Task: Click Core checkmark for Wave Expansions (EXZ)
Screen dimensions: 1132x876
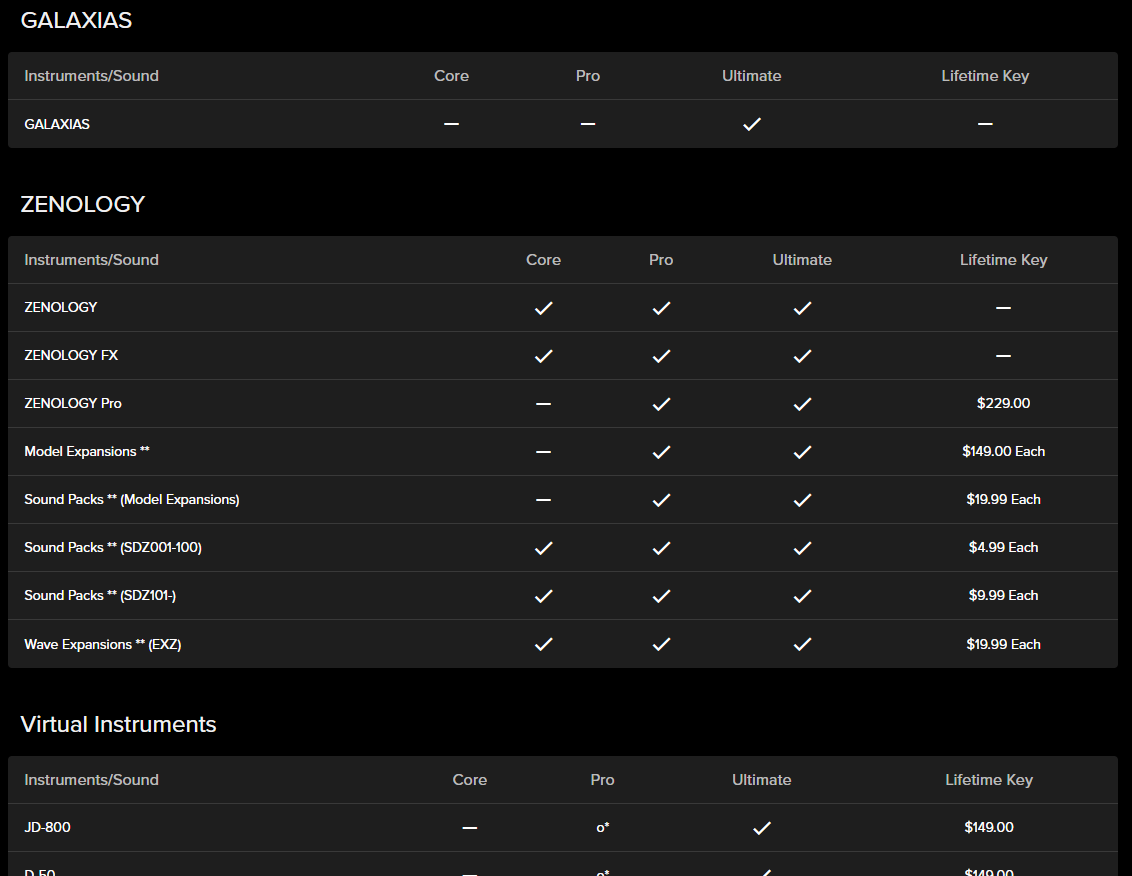Action: pos(544,643)
